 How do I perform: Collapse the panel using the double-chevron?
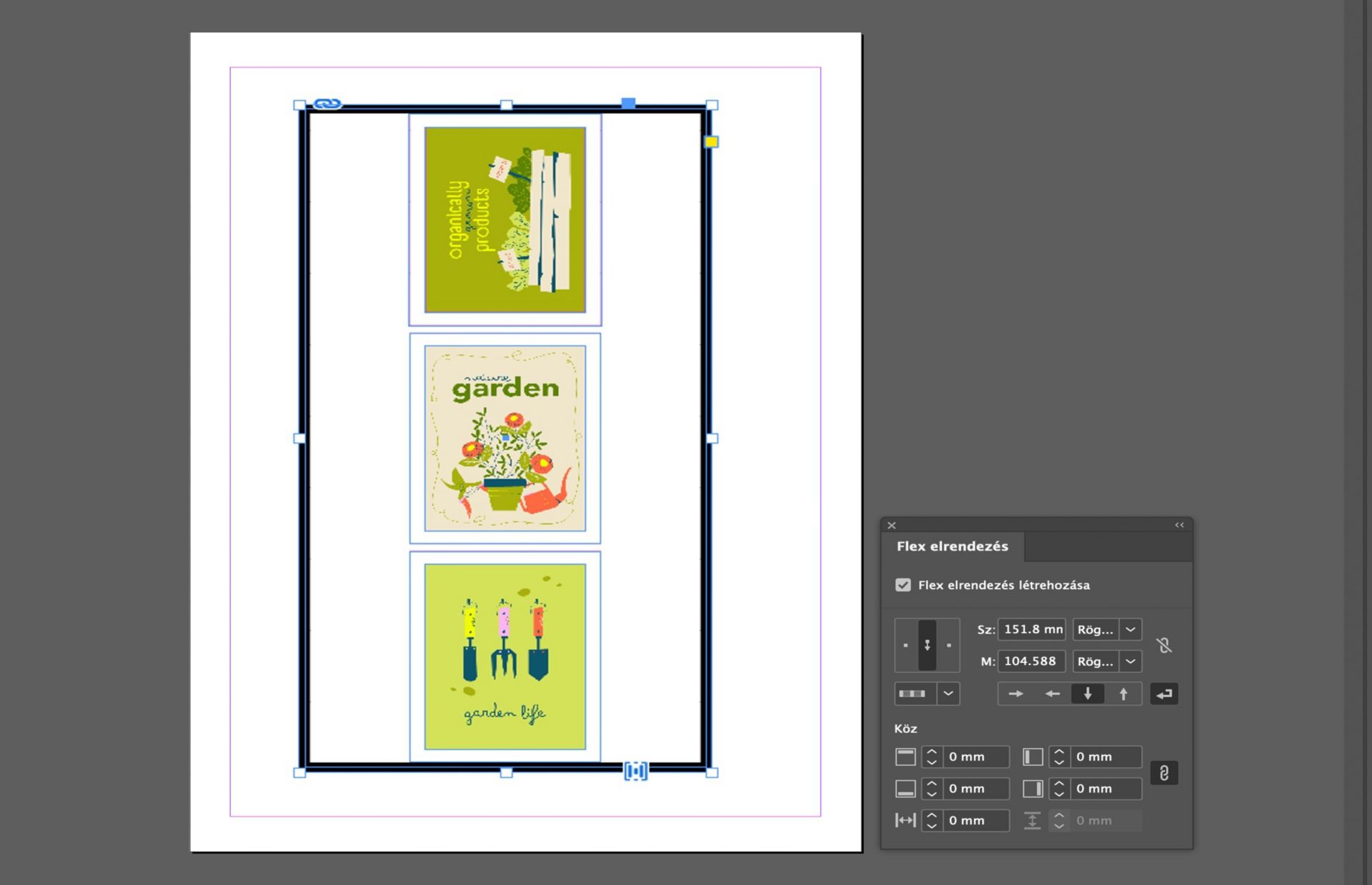click(1179, 525)
